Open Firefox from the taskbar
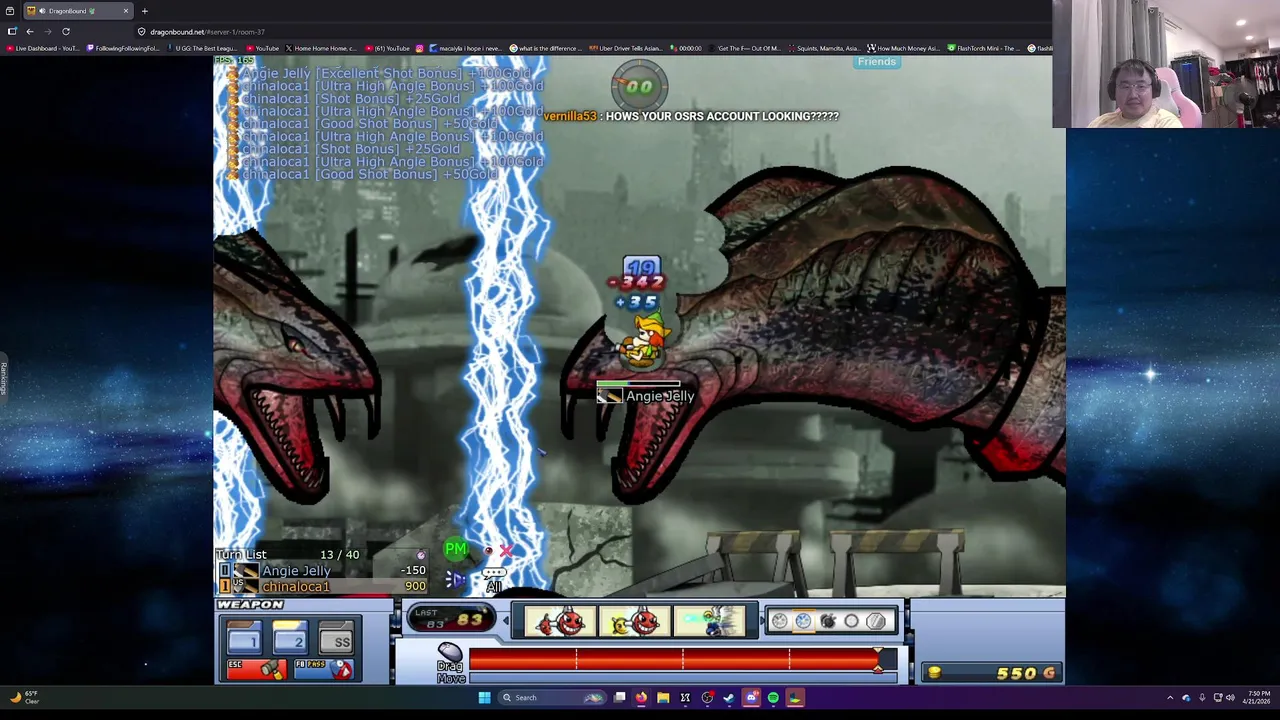This screenshot has width=1280, height=720. pyautogui.click(x=641, y=697)
